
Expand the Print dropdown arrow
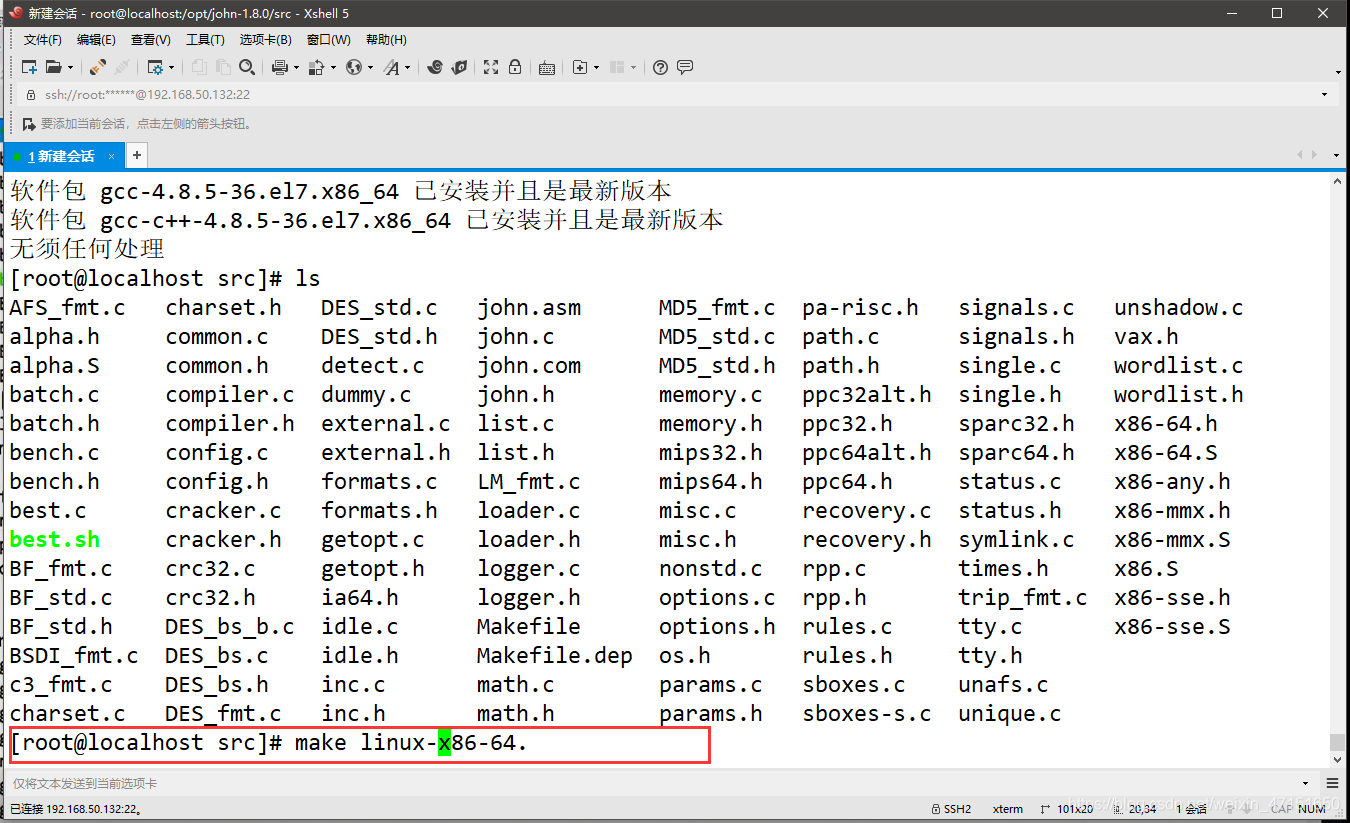(x=296, y=68)
